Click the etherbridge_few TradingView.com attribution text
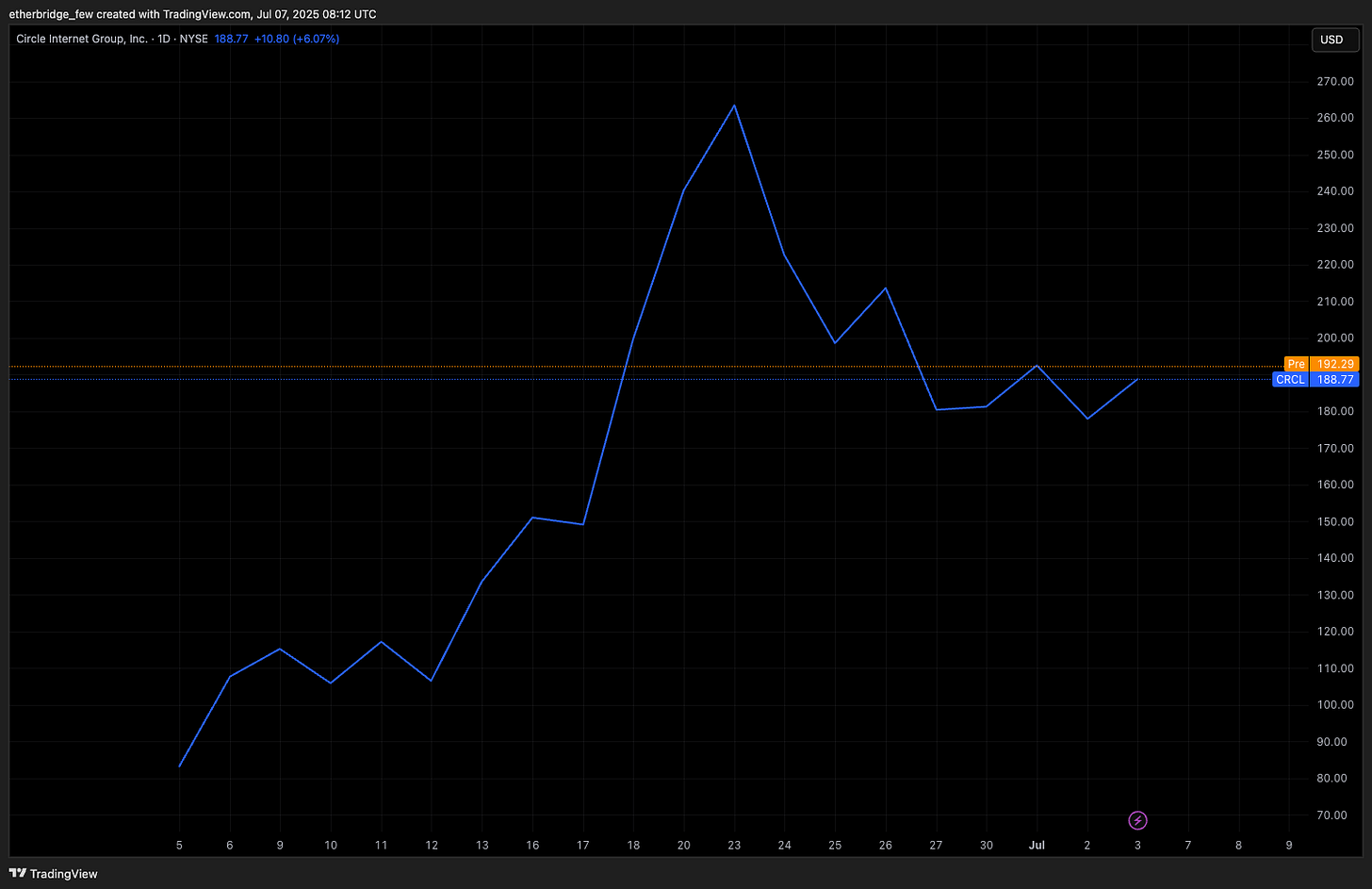Image resolution: width=1372 pixels, height=889 pixels. tap(192, 14)
